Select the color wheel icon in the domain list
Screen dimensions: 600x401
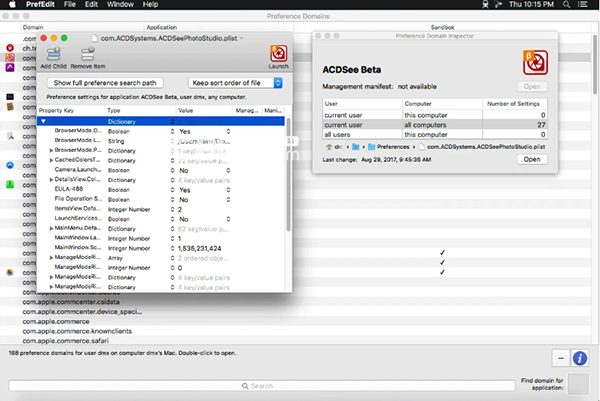tap(10, 272)
